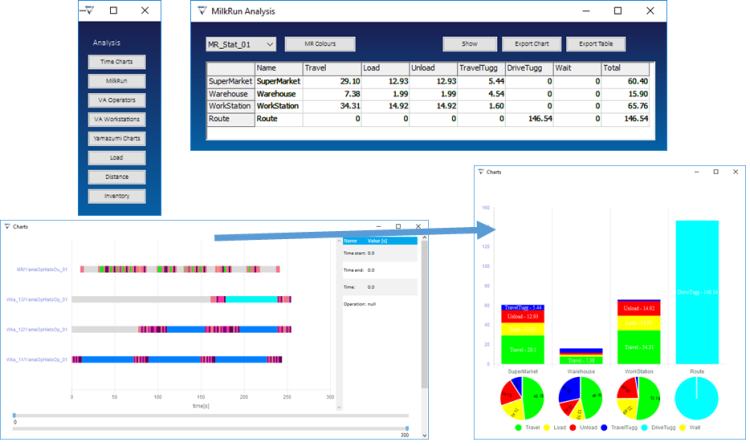Screen dimensions: 750x446
Task: Select the DriveTugg column header
Action: click(x=529, y=68)
